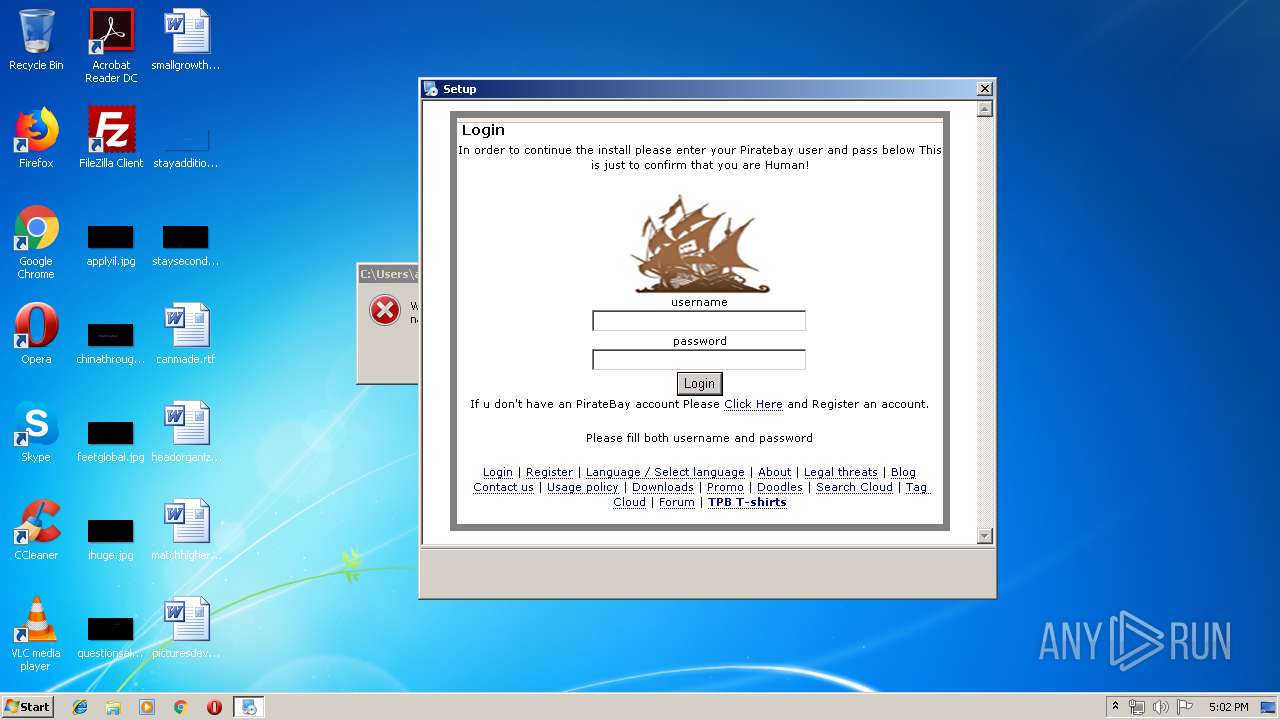This screenshot has height=720, width=1280.
Task: Select the applyil.jpg image file
Action: (x=111, y=246)
